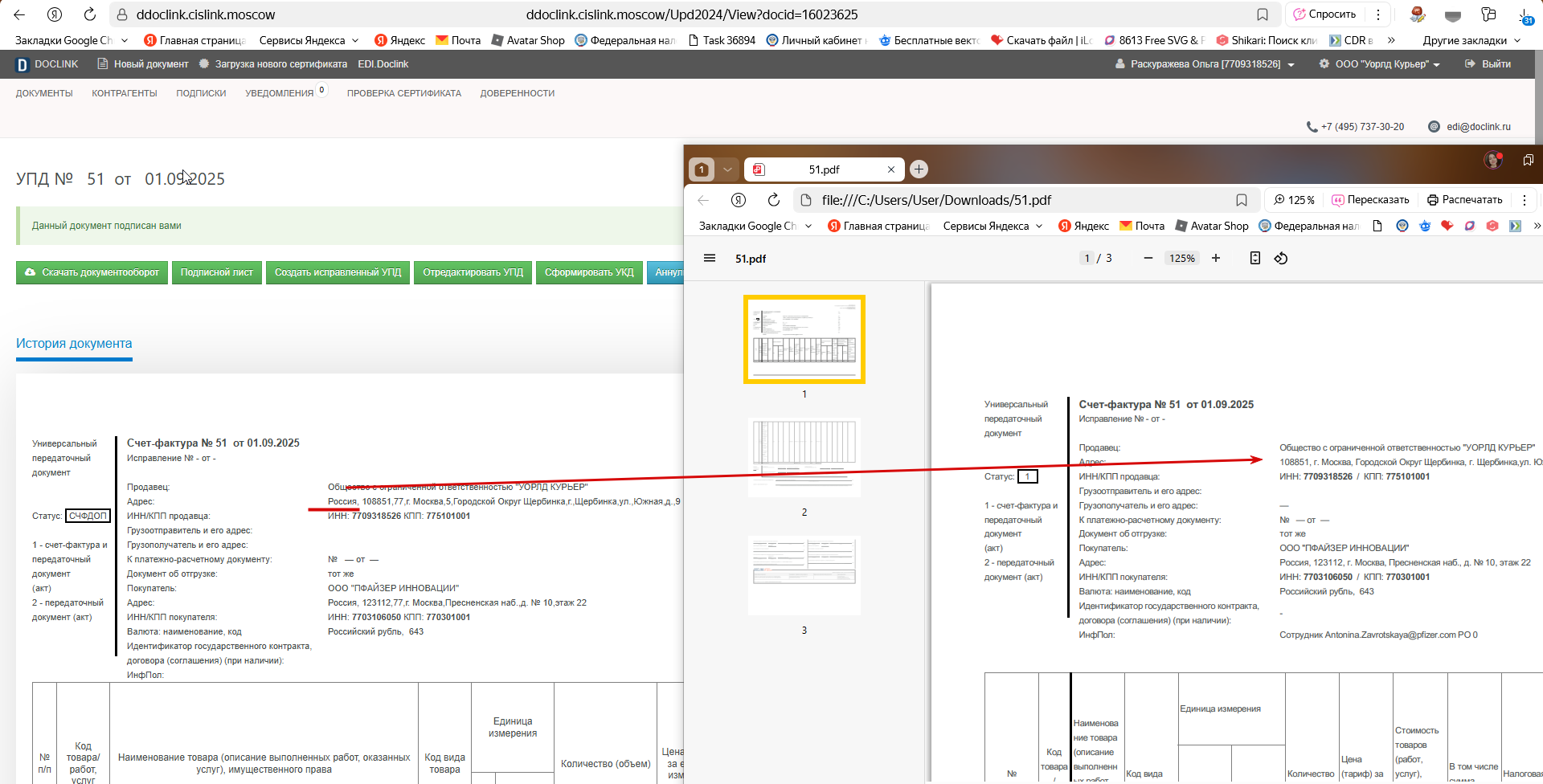Screen dimensions: 1543x784
Task: Select PDF page 3 thumbnail
Action: tap(804, 575)
